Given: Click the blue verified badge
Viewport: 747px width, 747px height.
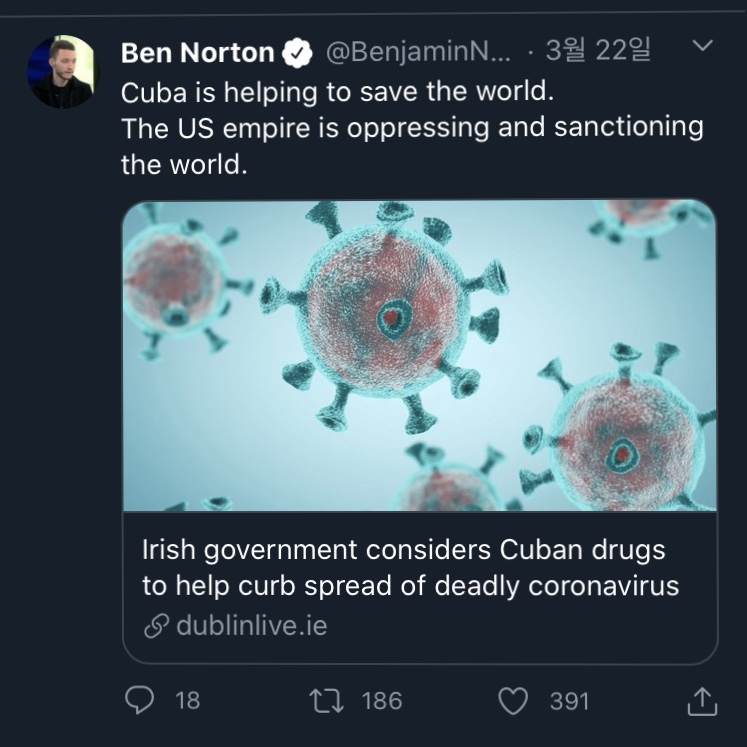Looking at the screenshot, I should point(299,52).
